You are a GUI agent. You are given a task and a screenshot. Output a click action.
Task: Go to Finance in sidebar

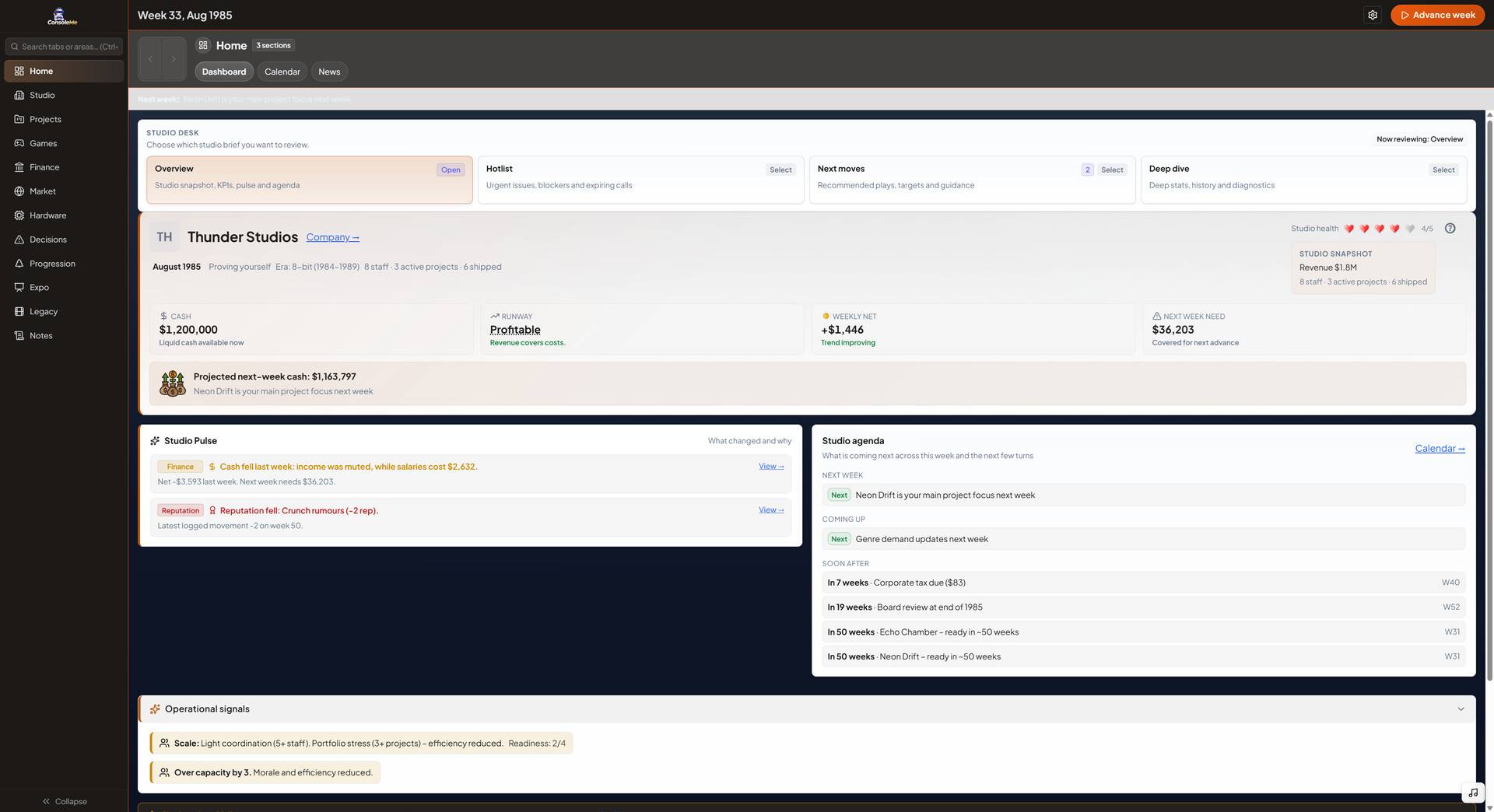(x=44, y=167)
